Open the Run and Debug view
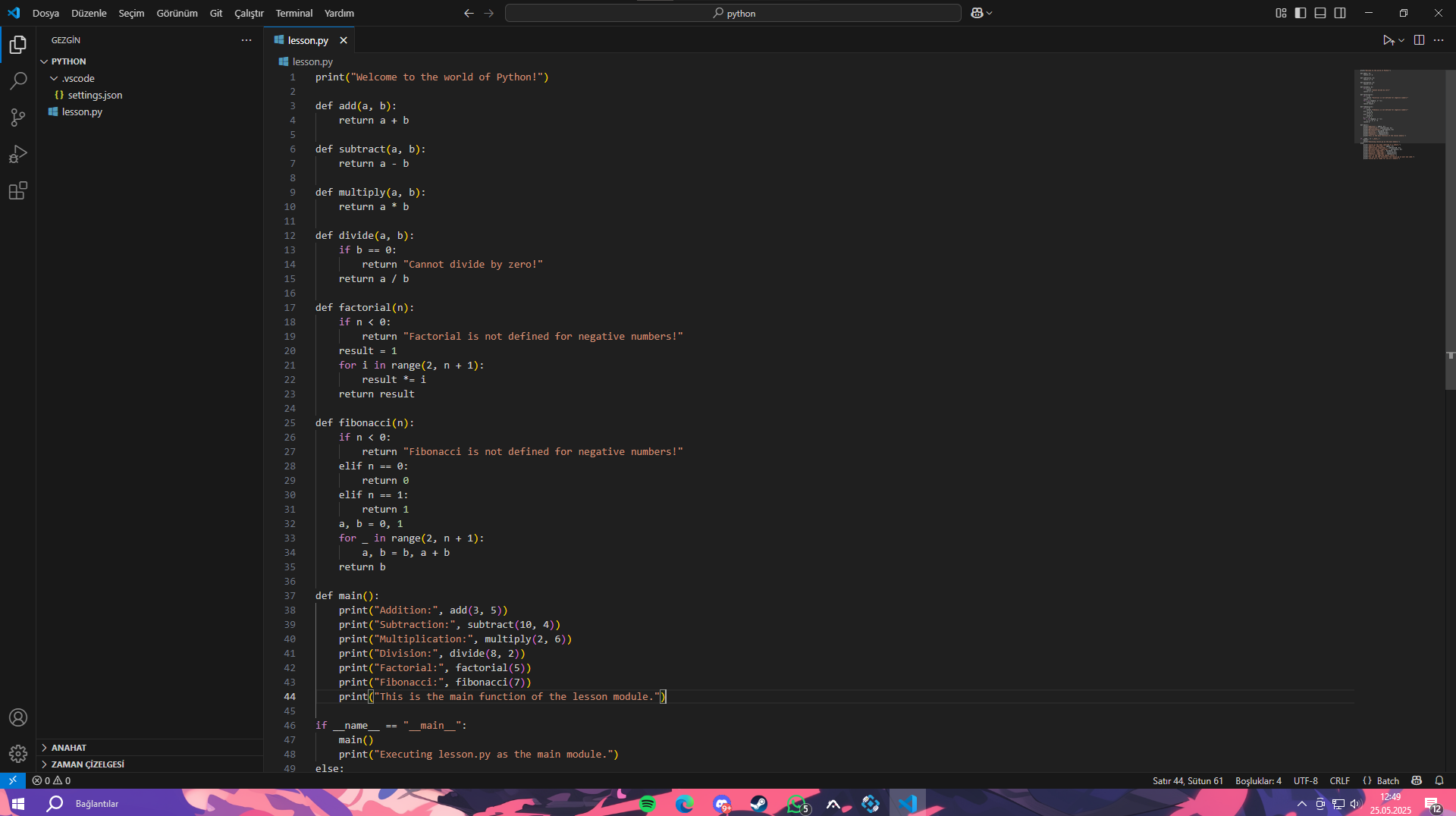1456x816 pixels. pos(18,154)
